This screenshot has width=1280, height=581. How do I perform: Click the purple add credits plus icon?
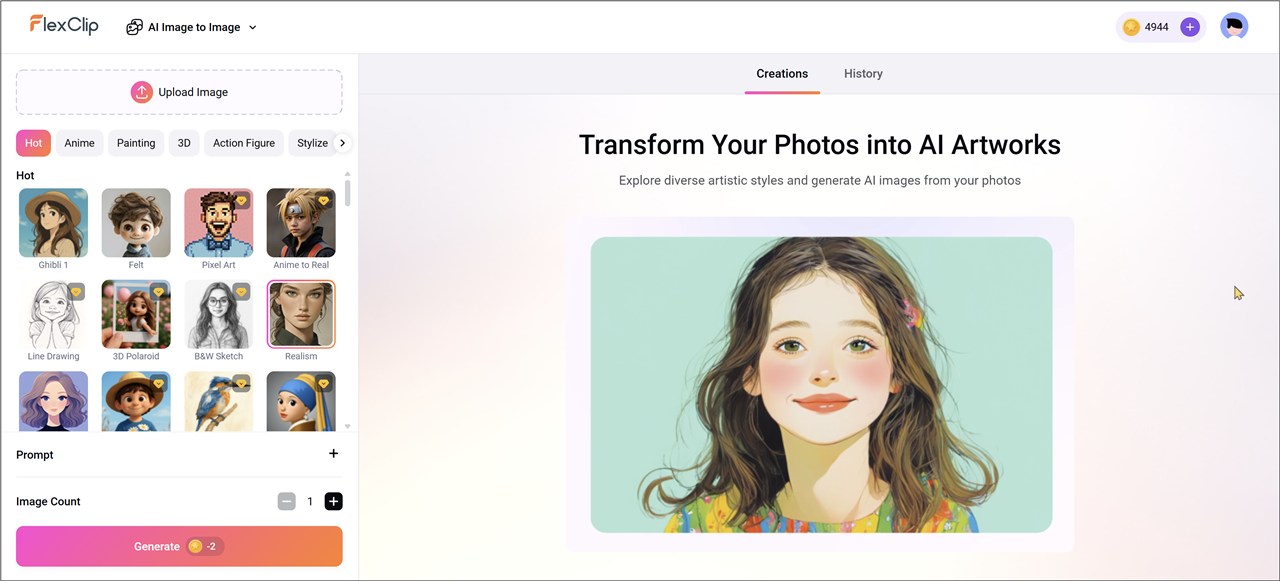[x=1189, y=27]
